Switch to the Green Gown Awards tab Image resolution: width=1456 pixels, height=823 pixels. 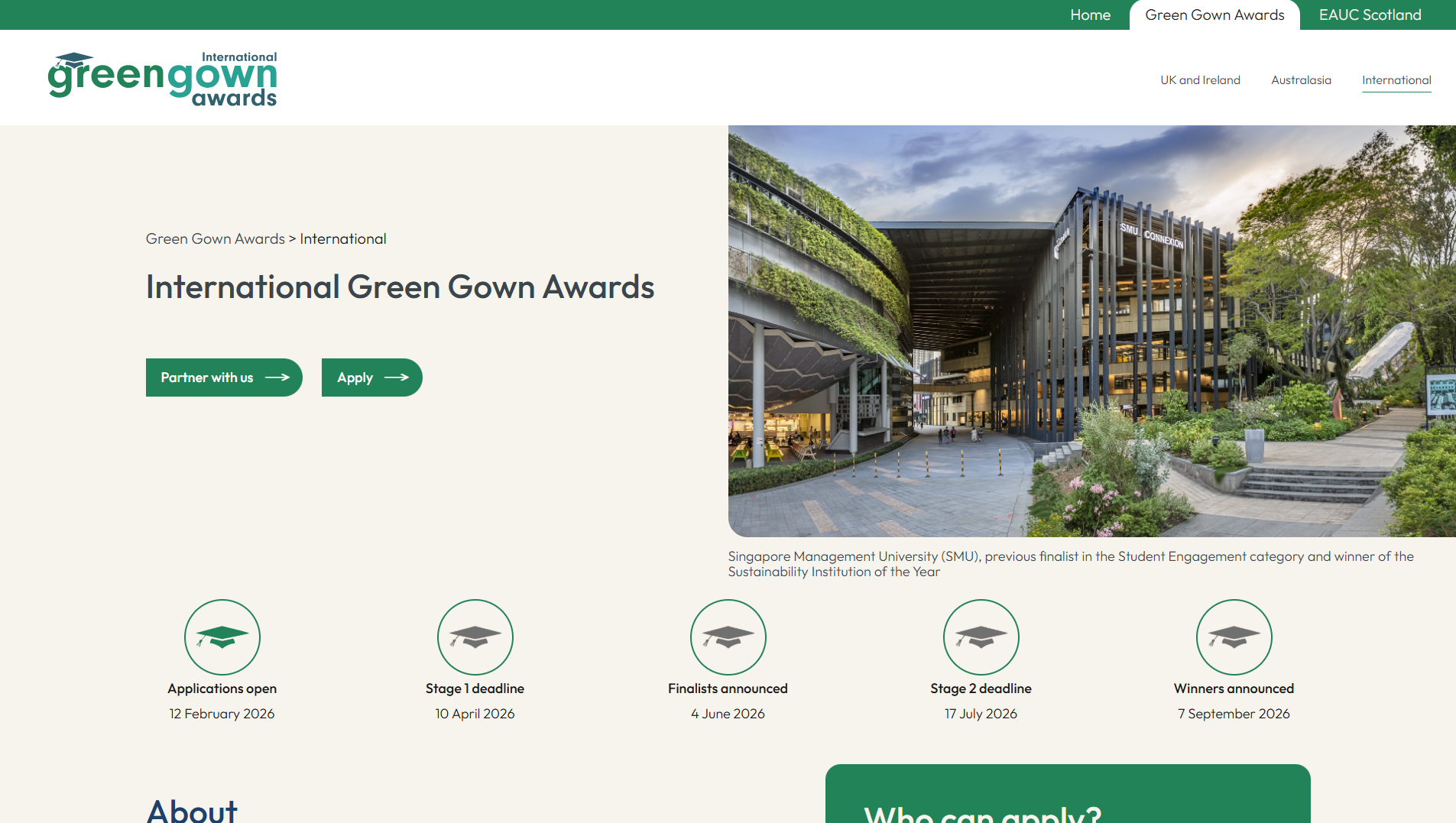(x=1214, y=15)
